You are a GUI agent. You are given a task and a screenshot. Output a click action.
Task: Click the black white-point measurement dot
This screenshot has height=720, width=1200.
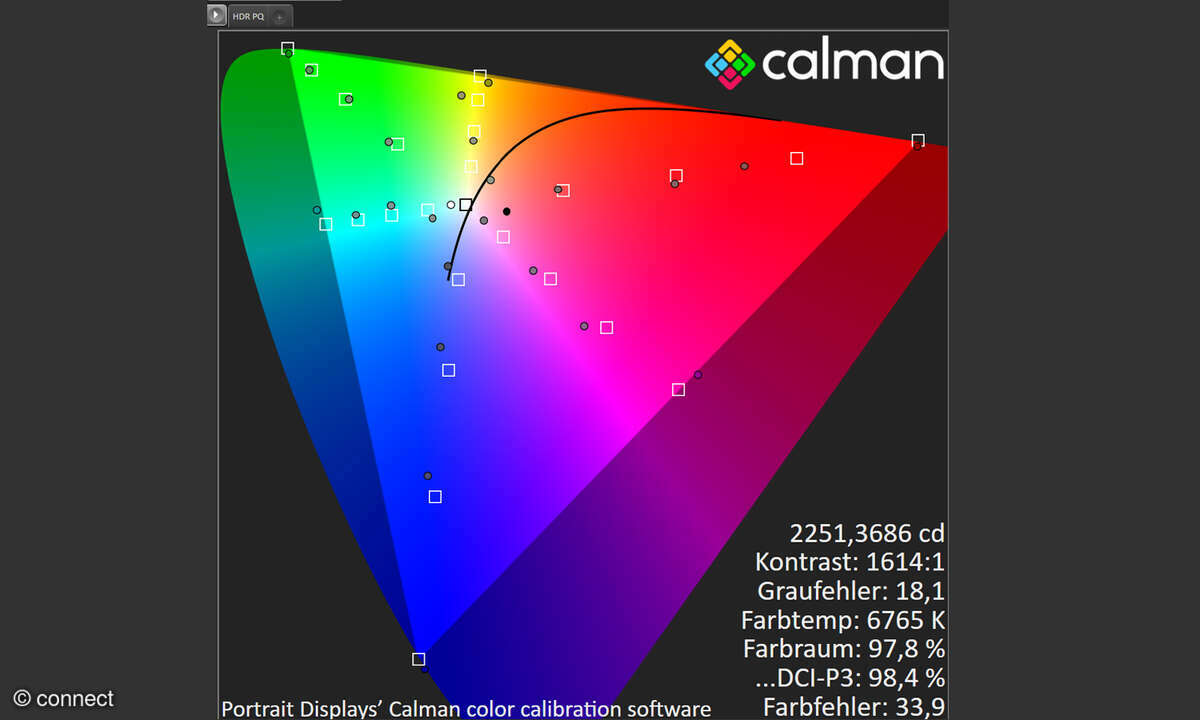(x=507, y=212)
